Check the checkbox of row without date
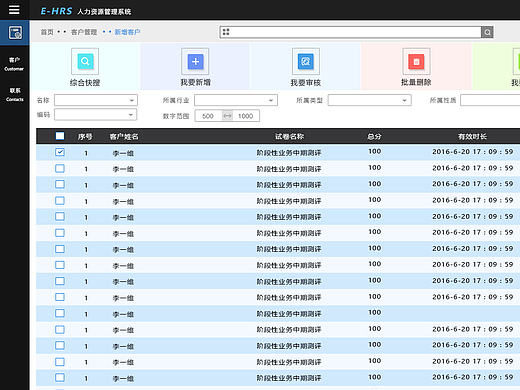520x390 pixels. click(x=60, y=313)
